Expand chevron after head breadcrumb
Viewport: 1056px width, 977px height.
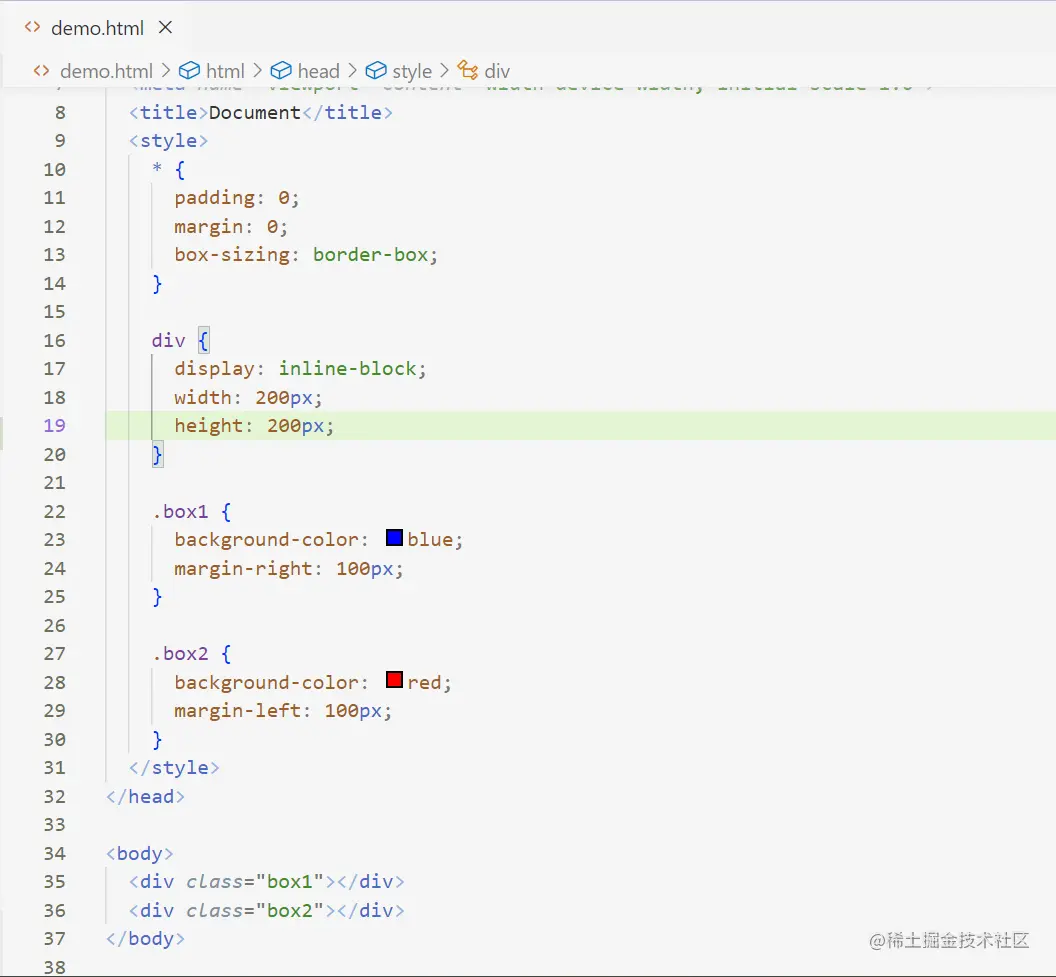click(x=352, y=71)
